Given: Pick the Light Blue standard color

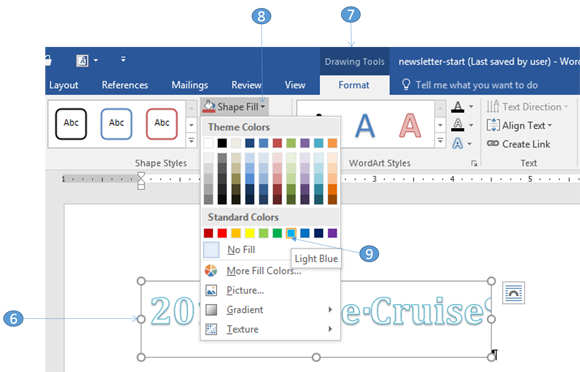Looking at the screenshot, I should 291,233.
